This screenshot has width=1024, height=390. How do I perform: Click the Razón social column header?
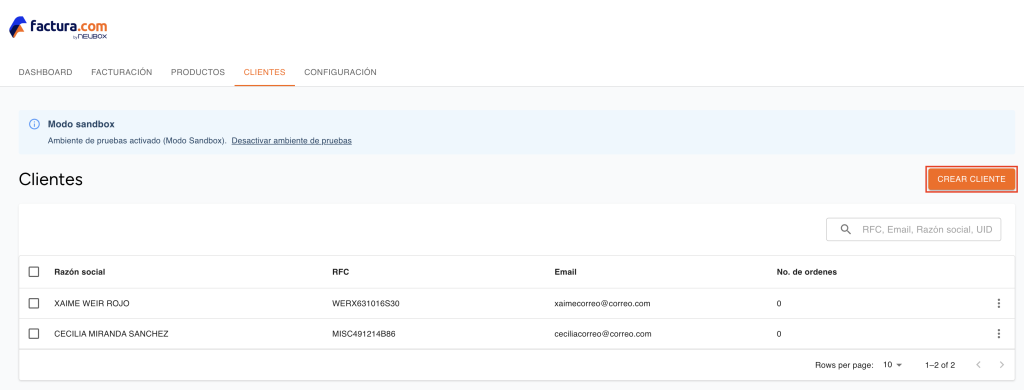[80, 272]
